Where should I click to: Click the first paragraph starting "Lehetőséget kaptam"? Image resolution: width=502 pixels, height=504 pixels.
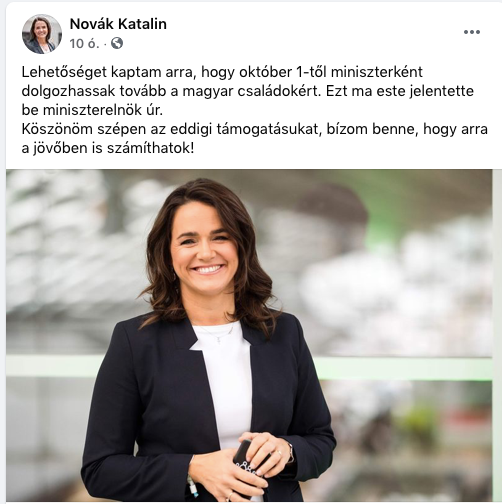point(248,91)
